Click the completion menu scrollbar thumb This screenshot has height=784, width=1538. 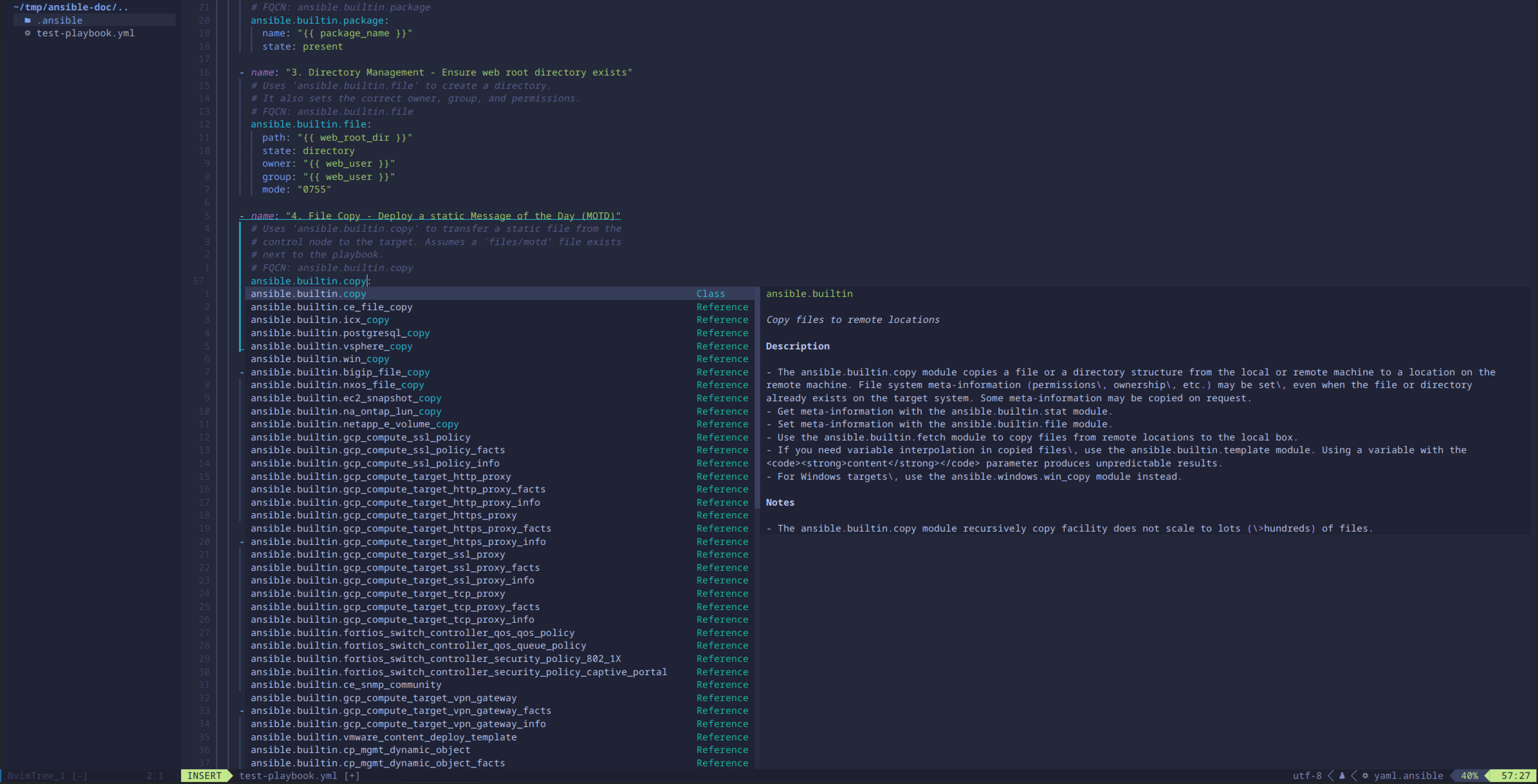[x=757, y=398]
